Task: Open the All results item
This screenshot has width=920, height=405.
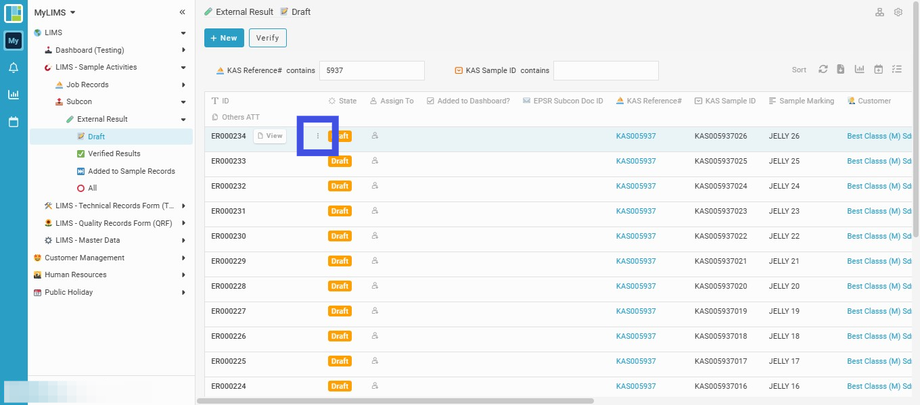Action: (x=87, y=188)
